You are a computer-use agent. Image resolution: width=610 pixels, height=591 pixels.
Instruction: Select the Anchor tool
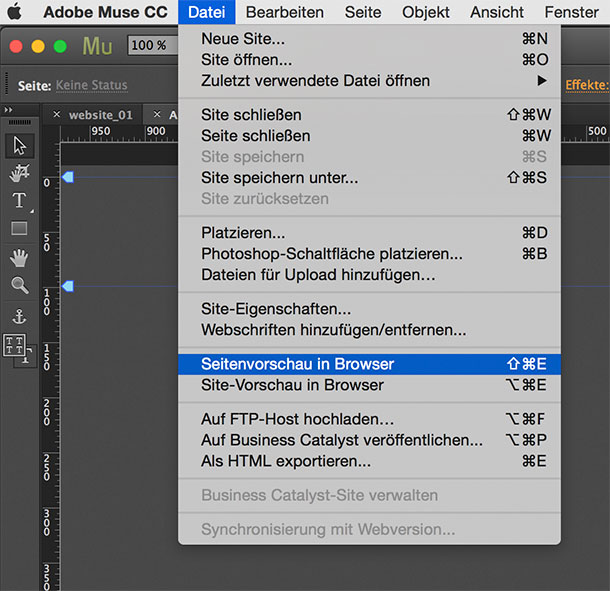(x=19, y=317)
